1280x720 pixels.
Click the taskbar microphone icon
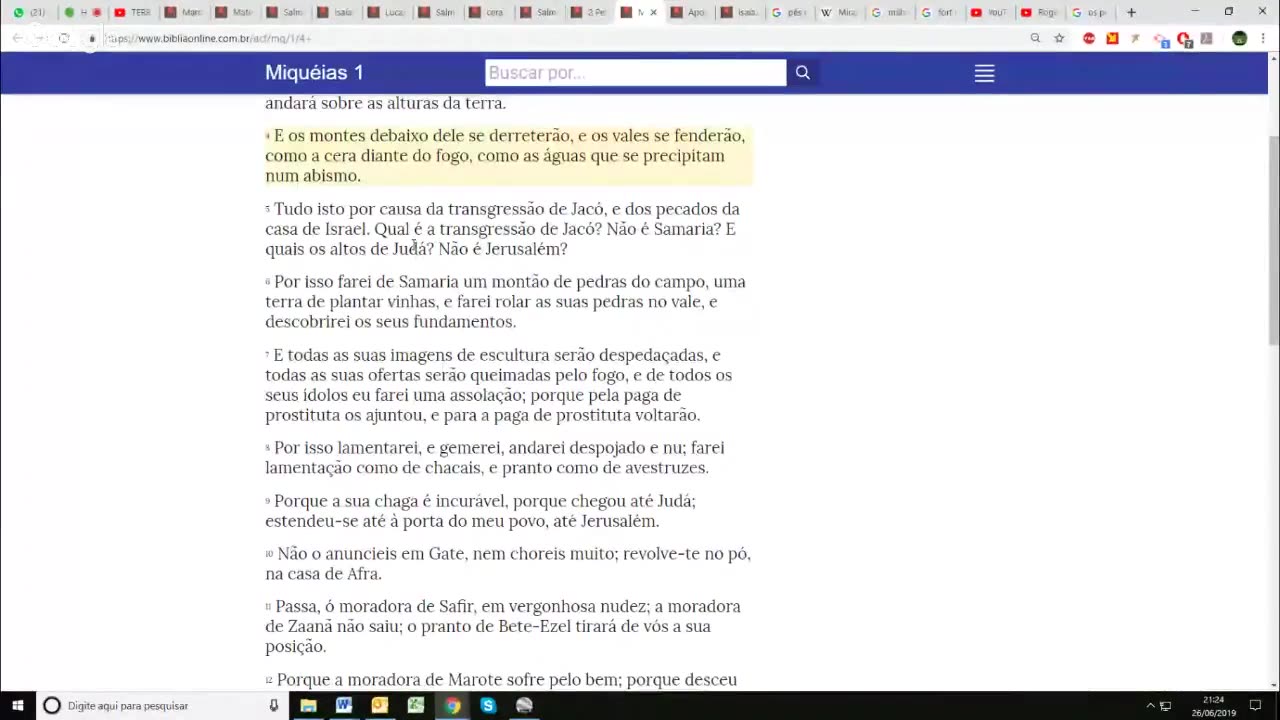click(273, 705)
